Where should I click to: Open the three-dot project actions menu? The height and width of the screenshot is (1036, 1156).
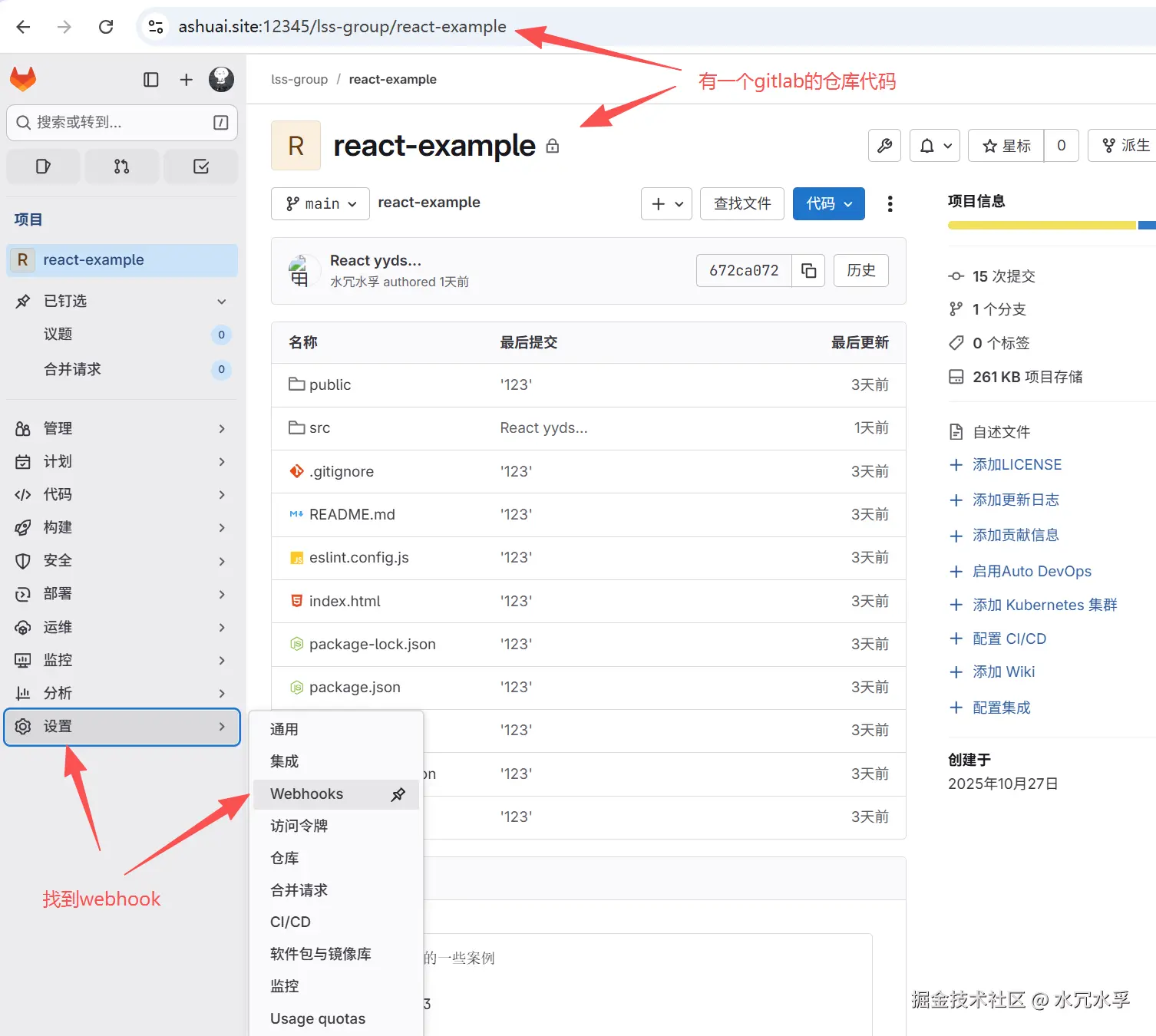(x=890, y=203)
